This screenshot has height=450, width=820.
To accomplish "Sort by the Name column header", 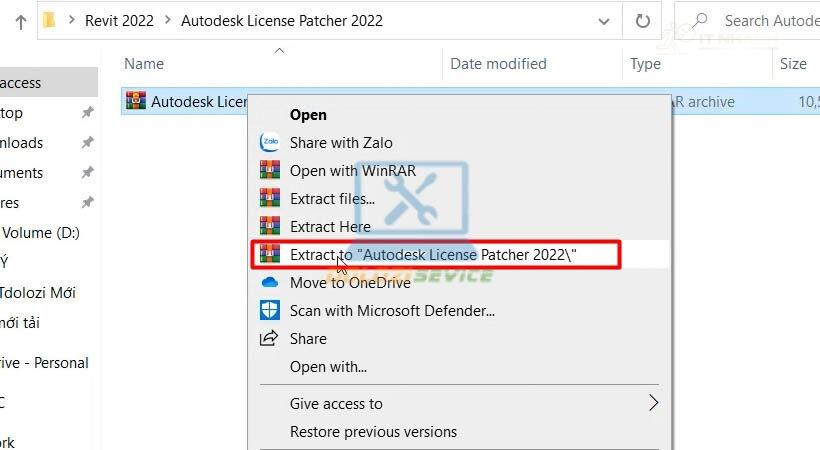I will click(x=144, y=63).
